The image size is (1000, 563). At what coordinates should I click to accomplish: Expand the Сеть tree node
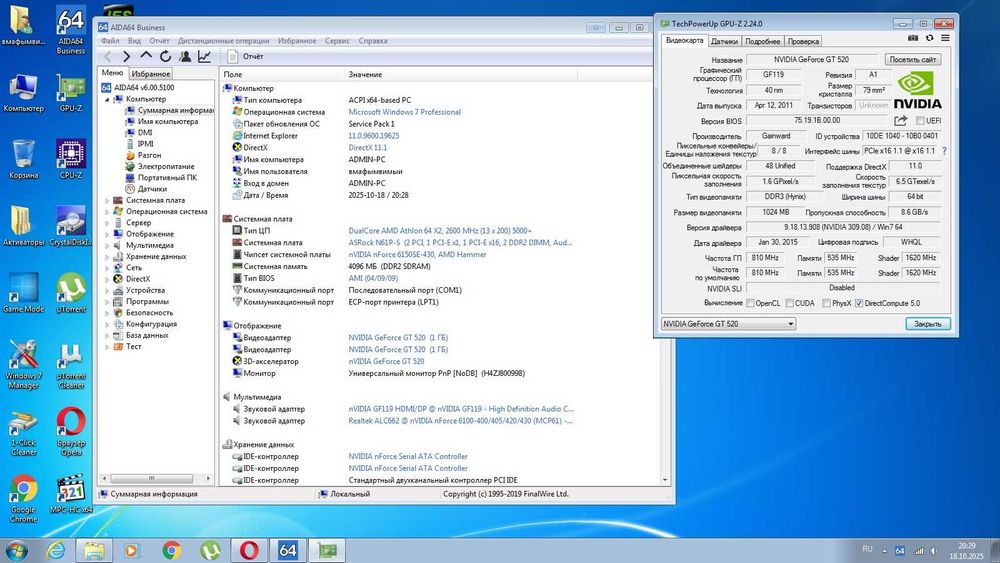107,268
